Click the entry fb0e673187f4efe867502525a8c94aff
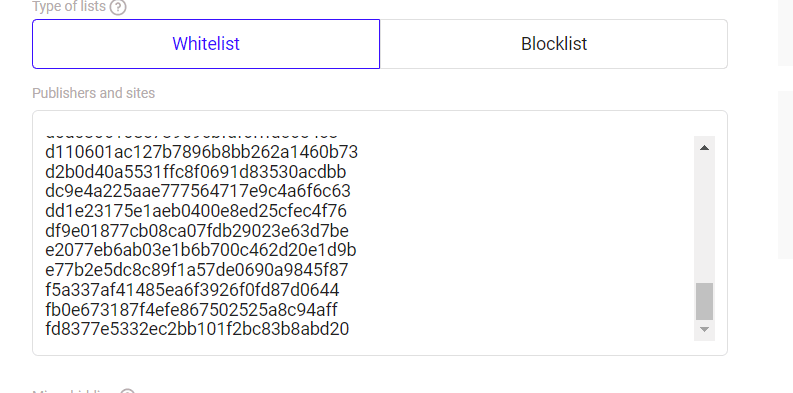793x393 pixels. pyautogui.click(x=191, y=310)
